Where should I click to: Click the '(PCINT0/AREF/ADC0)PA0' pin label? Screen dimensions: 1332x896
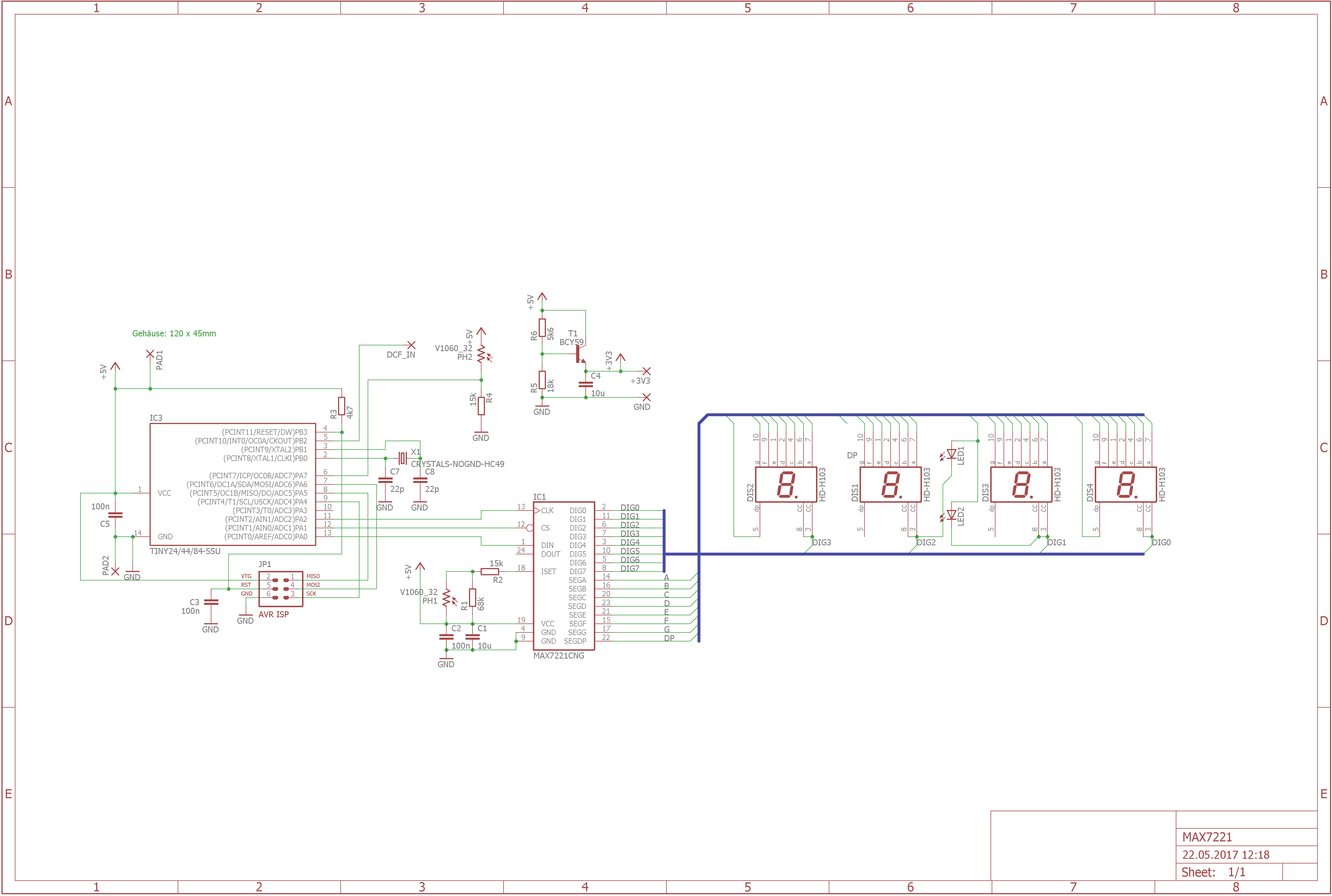coord(266,537)
